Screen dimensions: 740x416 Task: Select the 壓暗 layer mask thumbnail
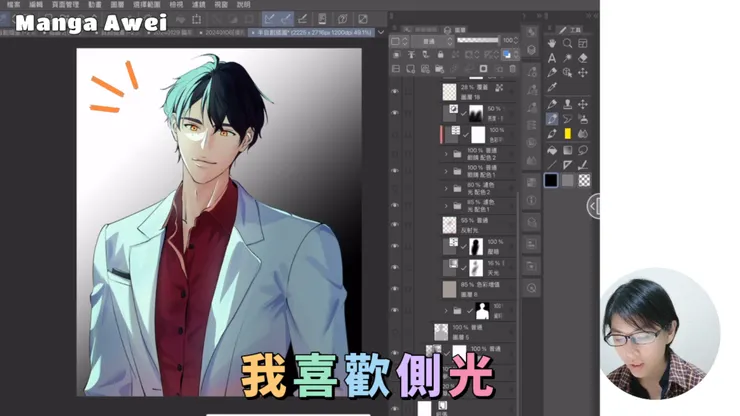pos(476,246)
